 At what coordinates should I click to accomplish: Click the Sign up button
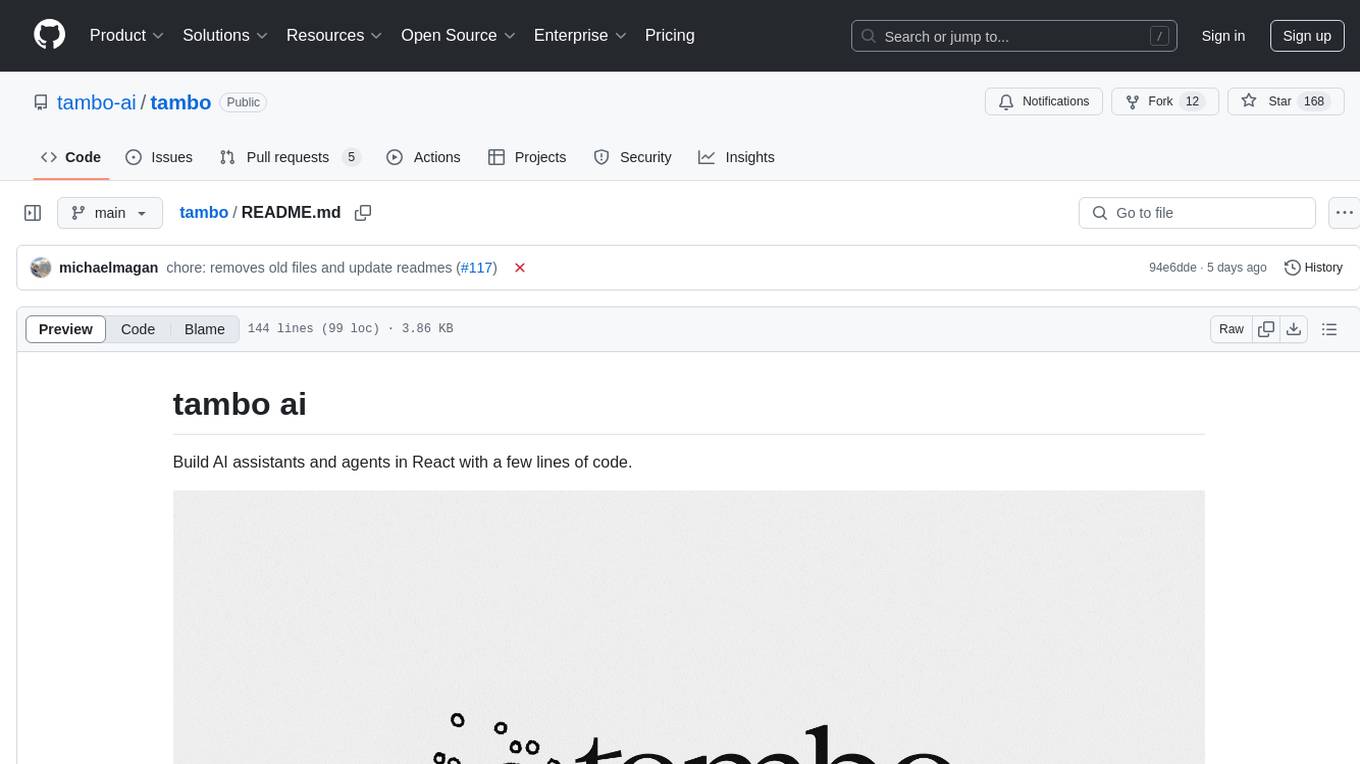click(x=1307, y=36)
